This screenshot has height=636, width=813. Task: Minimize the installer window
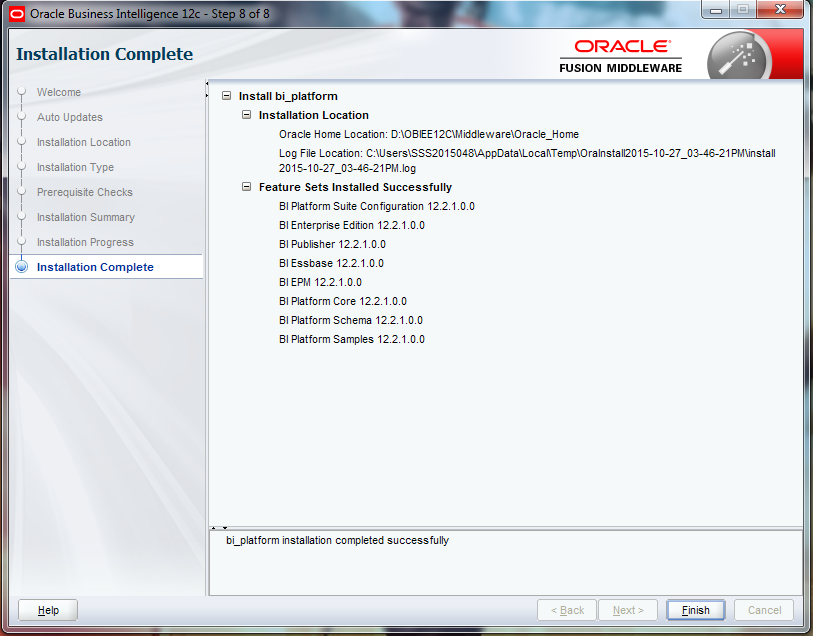point(716,9)
